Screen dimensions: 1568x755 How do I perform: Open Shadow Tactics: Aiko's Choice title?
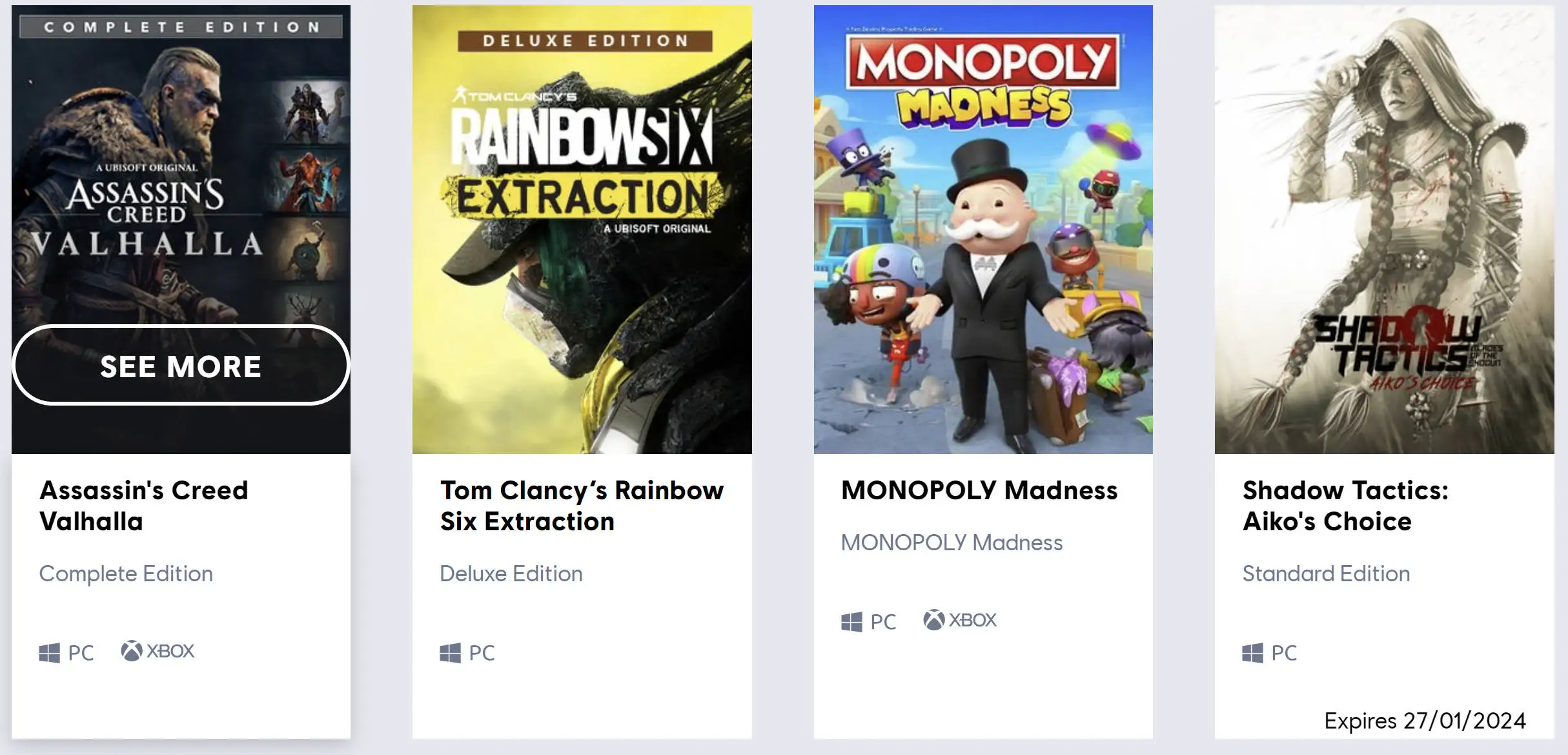[1345, 506]
